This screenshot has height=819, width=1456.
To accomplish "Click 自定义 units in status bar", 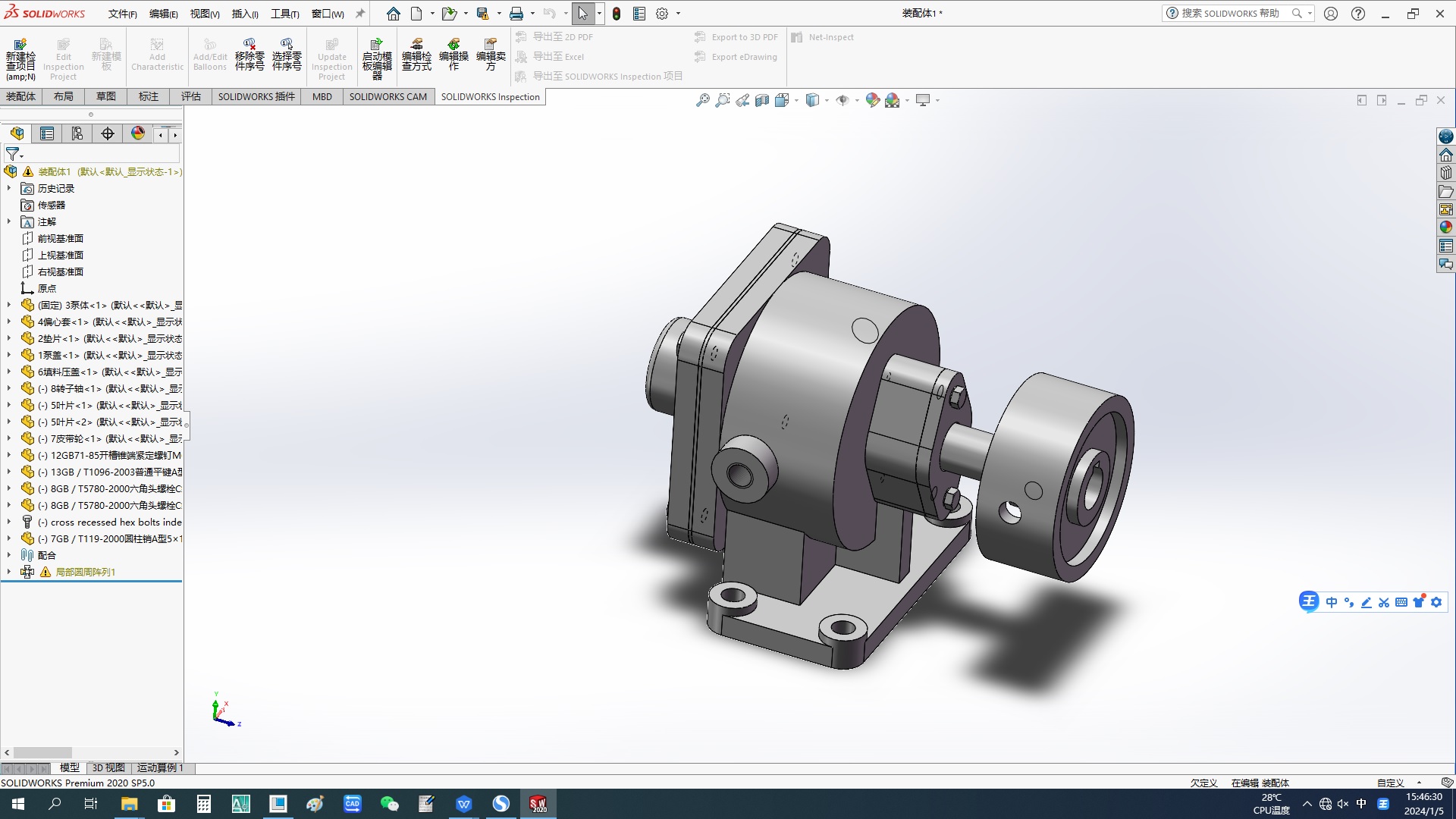I will pyautogui.click(x=1391, y=783).
